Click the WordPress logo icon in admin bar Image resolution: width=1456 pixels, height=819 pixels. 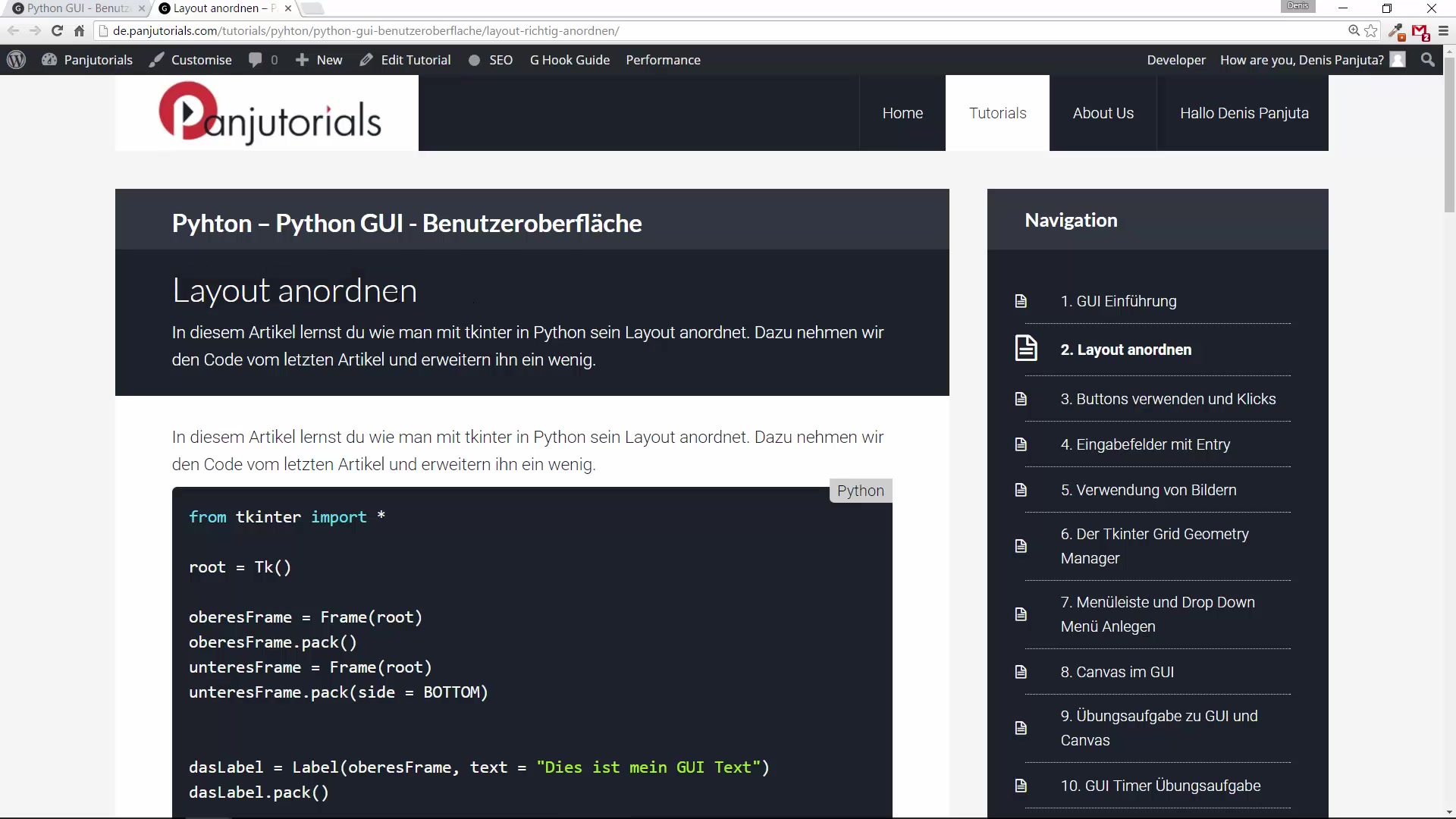(x=16, y=60)
